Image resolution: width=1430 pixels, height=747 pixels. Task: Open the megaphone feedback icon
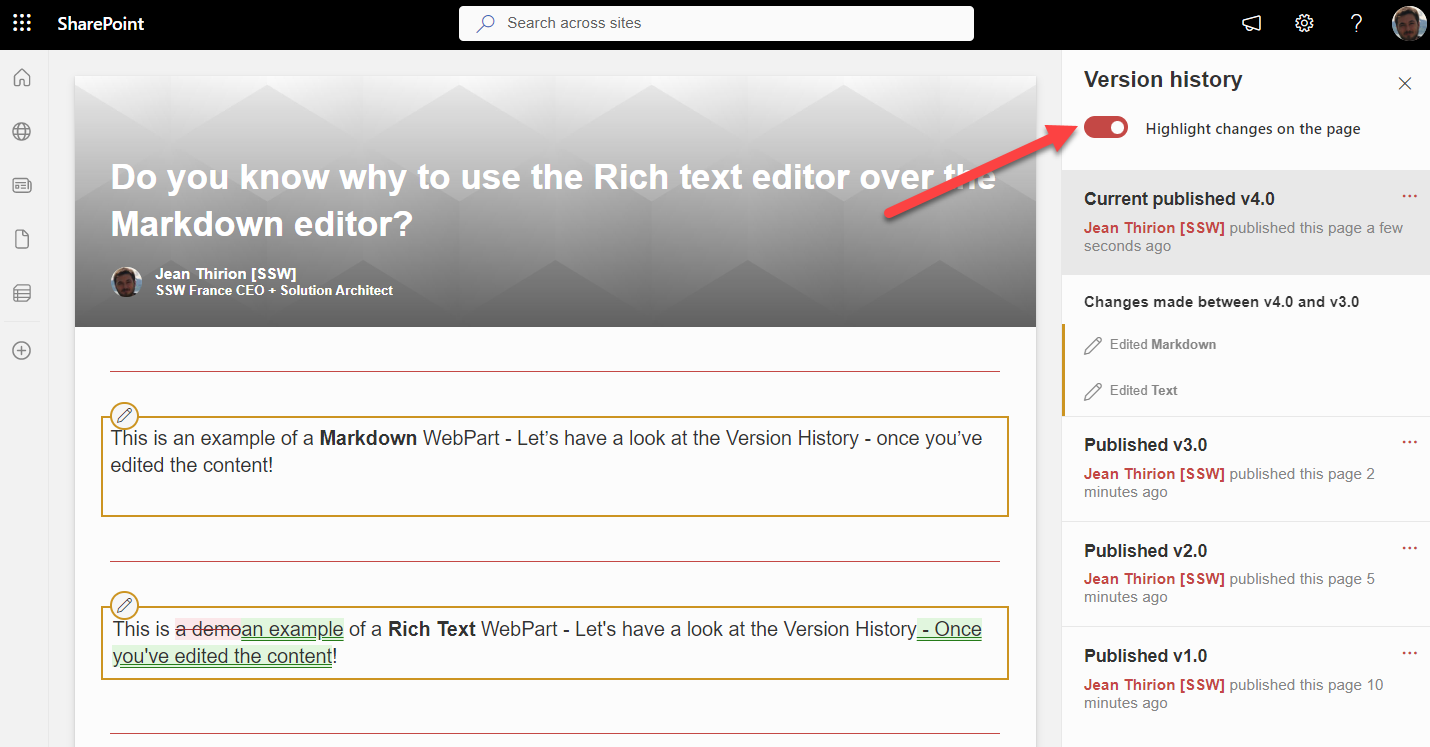click(1252, 24)
